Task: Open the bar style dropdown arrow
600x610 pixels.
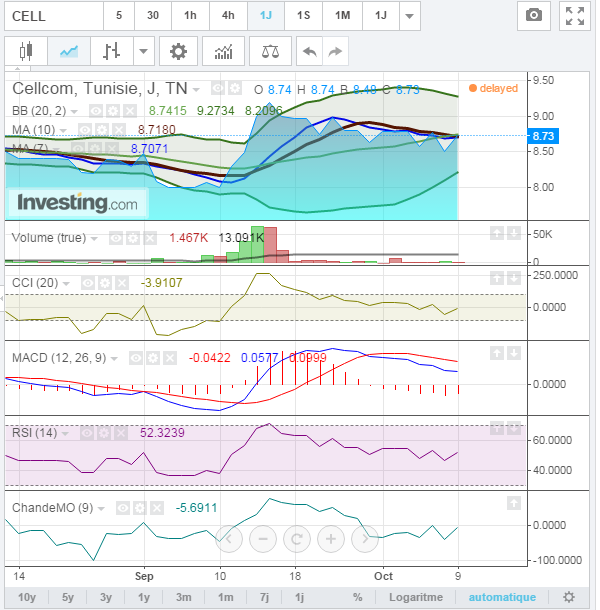Action: pos(145,51)
